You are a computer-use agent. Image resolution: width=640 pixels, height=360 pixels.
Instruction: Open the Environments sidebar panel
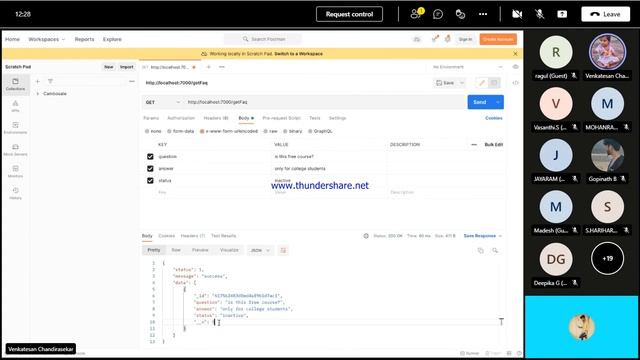pos(16,128)
